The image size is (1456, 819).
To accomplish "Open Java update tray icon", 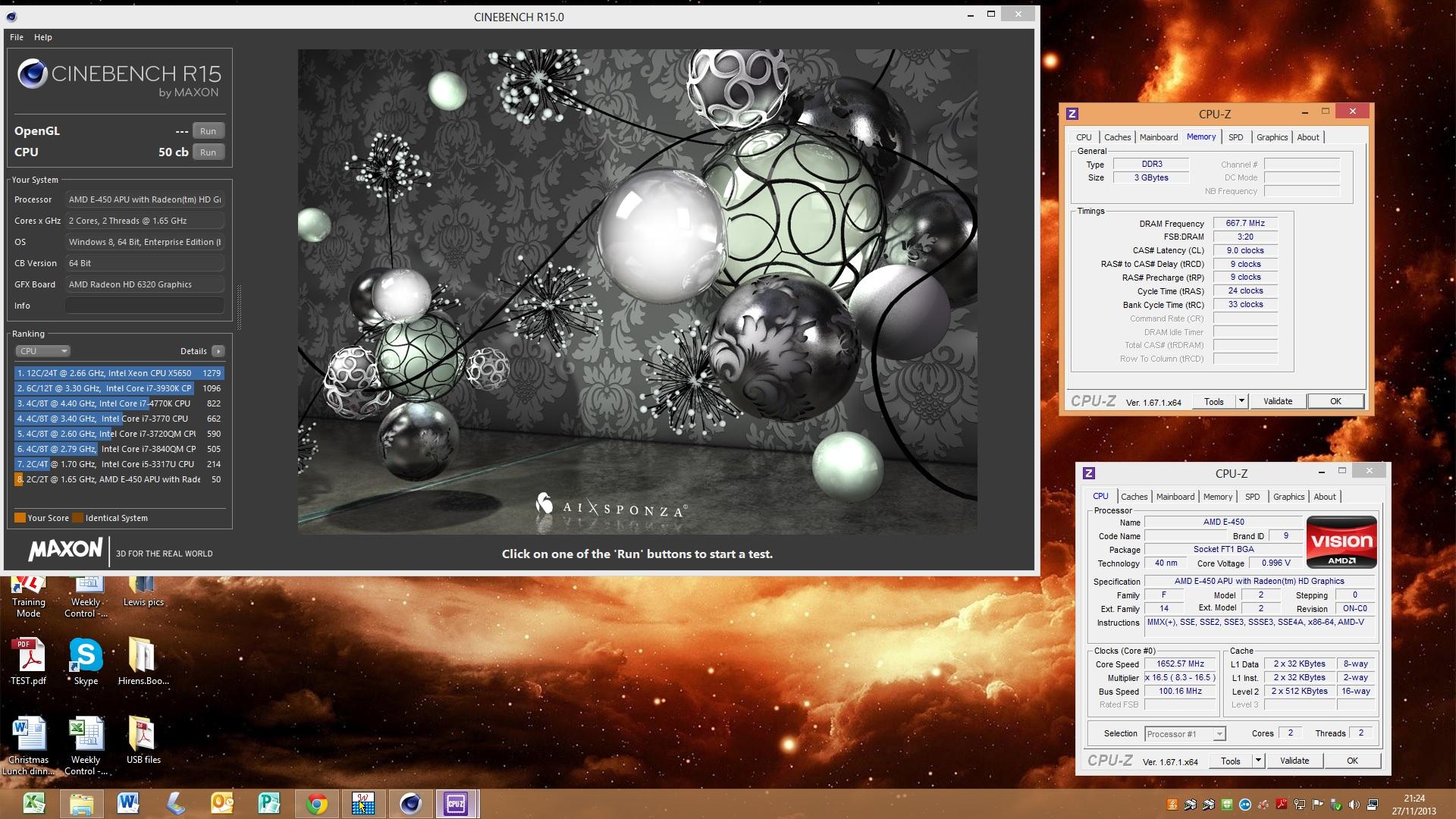I will click(x=1172, y=805).
